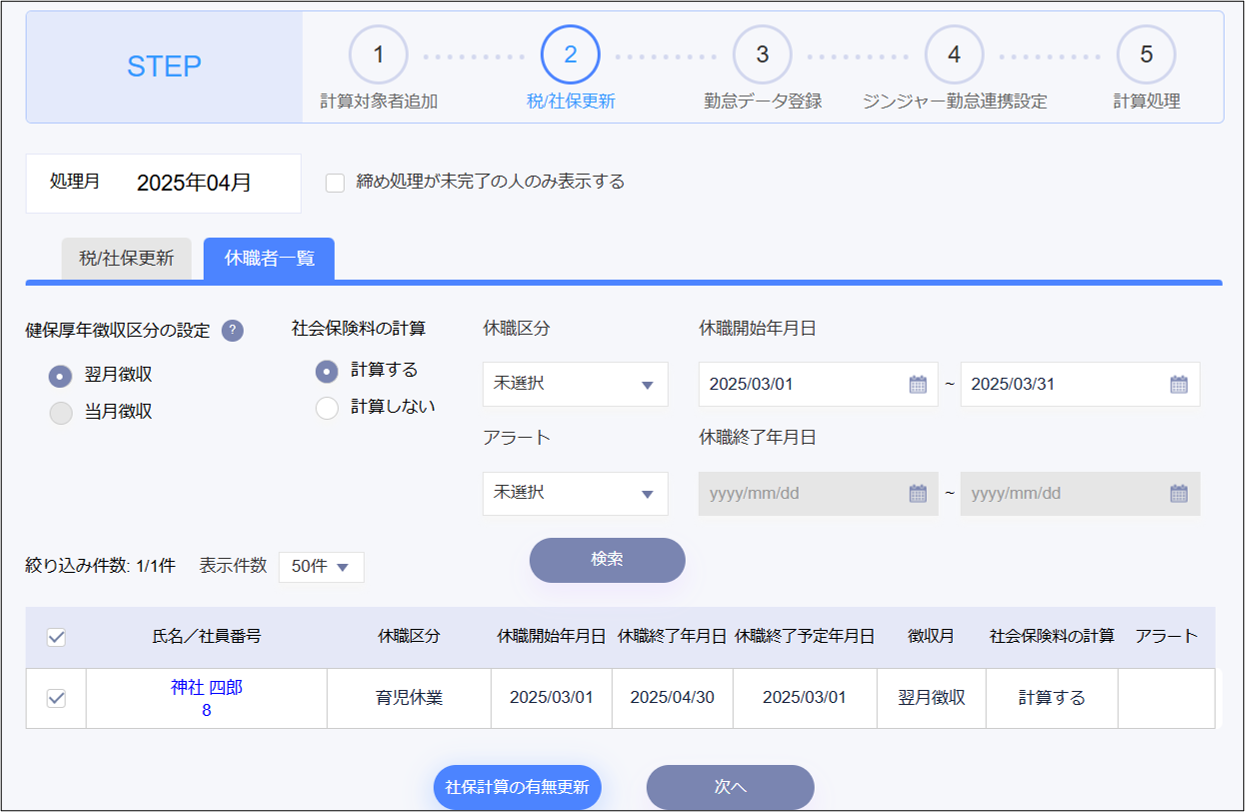Open the 休職区分 dropdown

[x=575, y=384]
